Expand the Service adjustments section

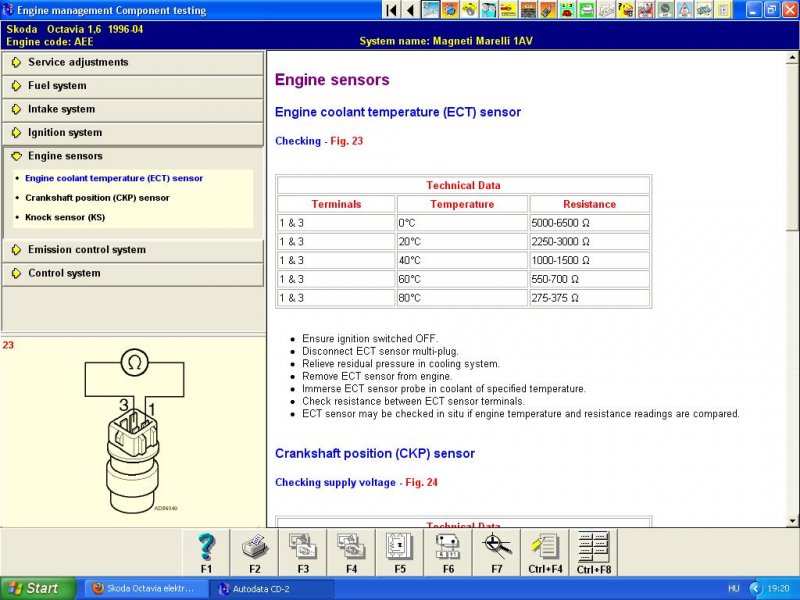133,62
